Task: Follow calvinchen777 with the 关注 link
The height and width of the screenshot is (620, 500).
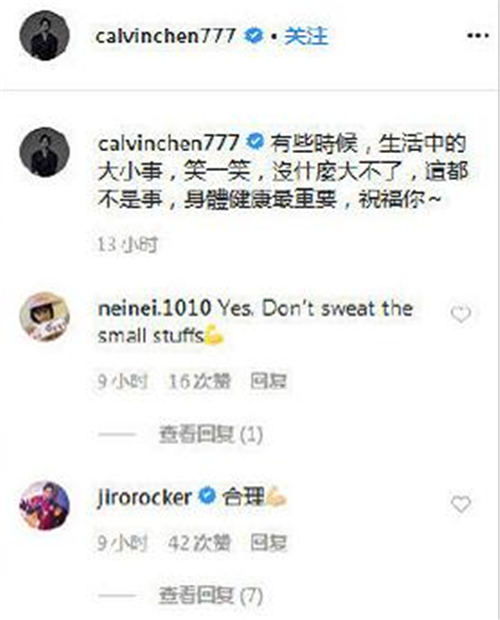Action: (306, 36)
